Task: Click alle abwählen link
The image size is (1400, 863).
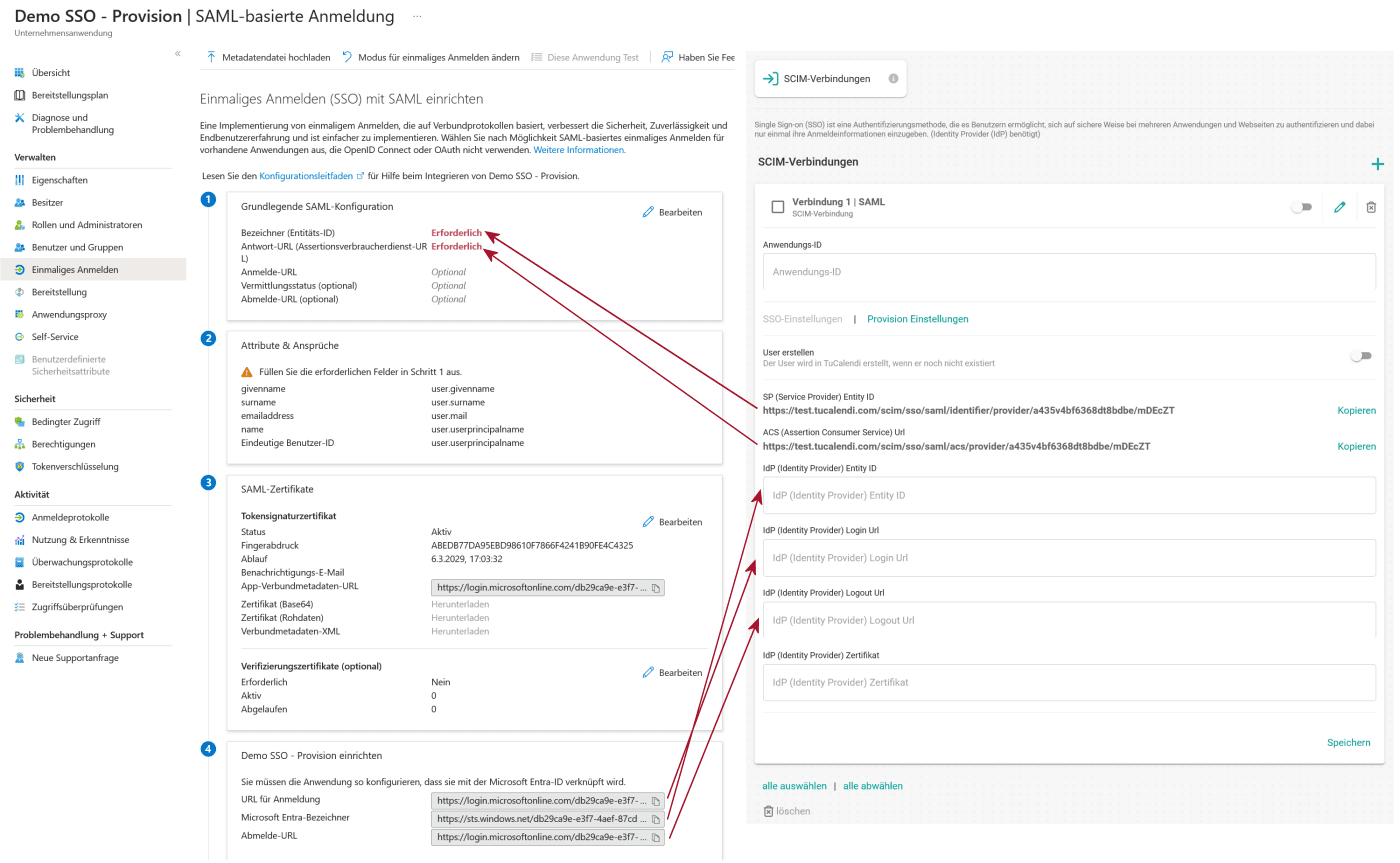Action: (x=872, y=786)
